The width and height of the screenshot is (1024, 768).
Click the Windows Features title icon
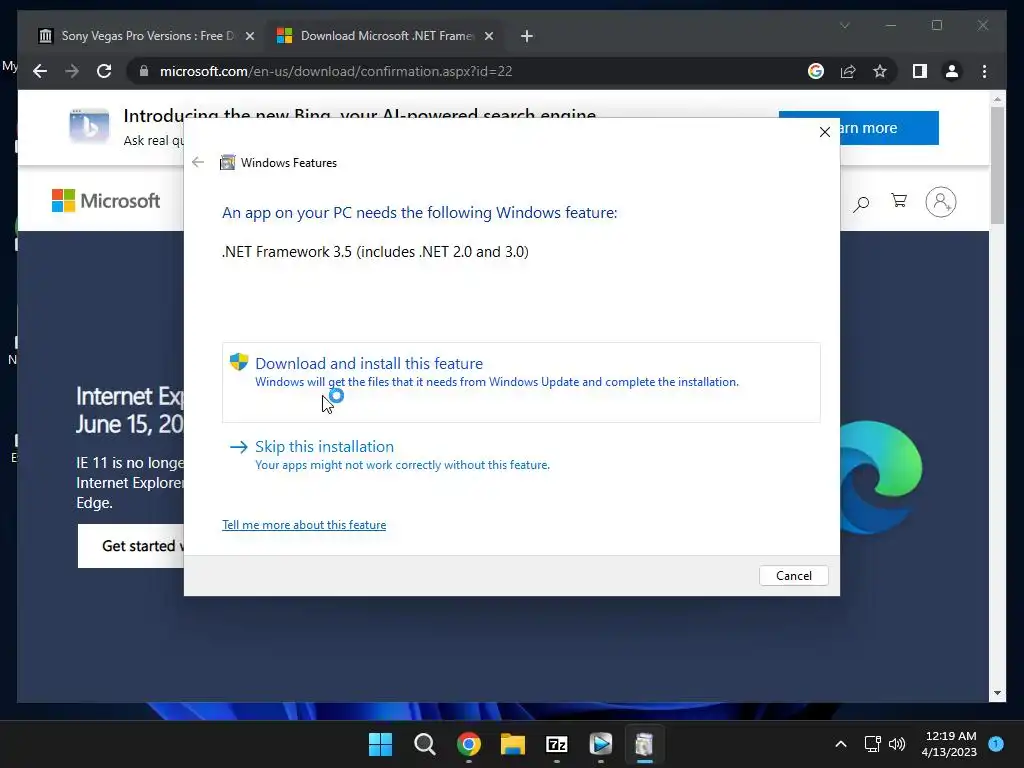coord(227,162)
